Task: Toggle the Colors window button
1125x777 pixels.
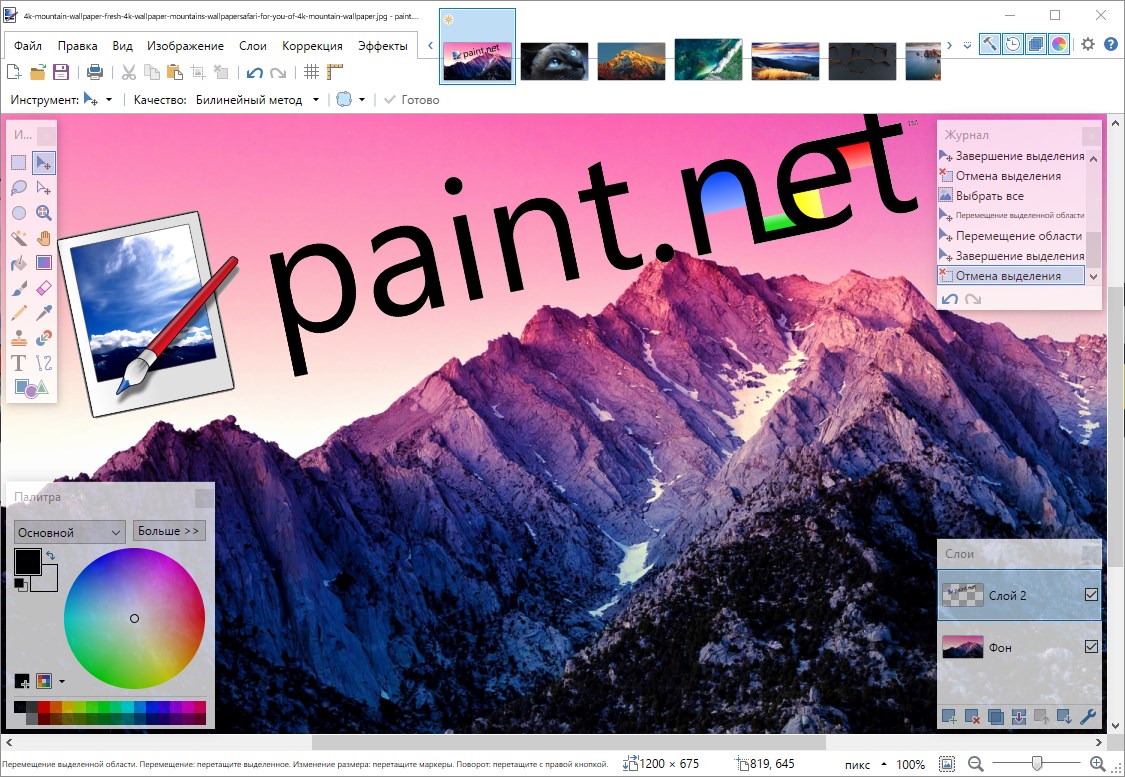Action: [1059, 44]
